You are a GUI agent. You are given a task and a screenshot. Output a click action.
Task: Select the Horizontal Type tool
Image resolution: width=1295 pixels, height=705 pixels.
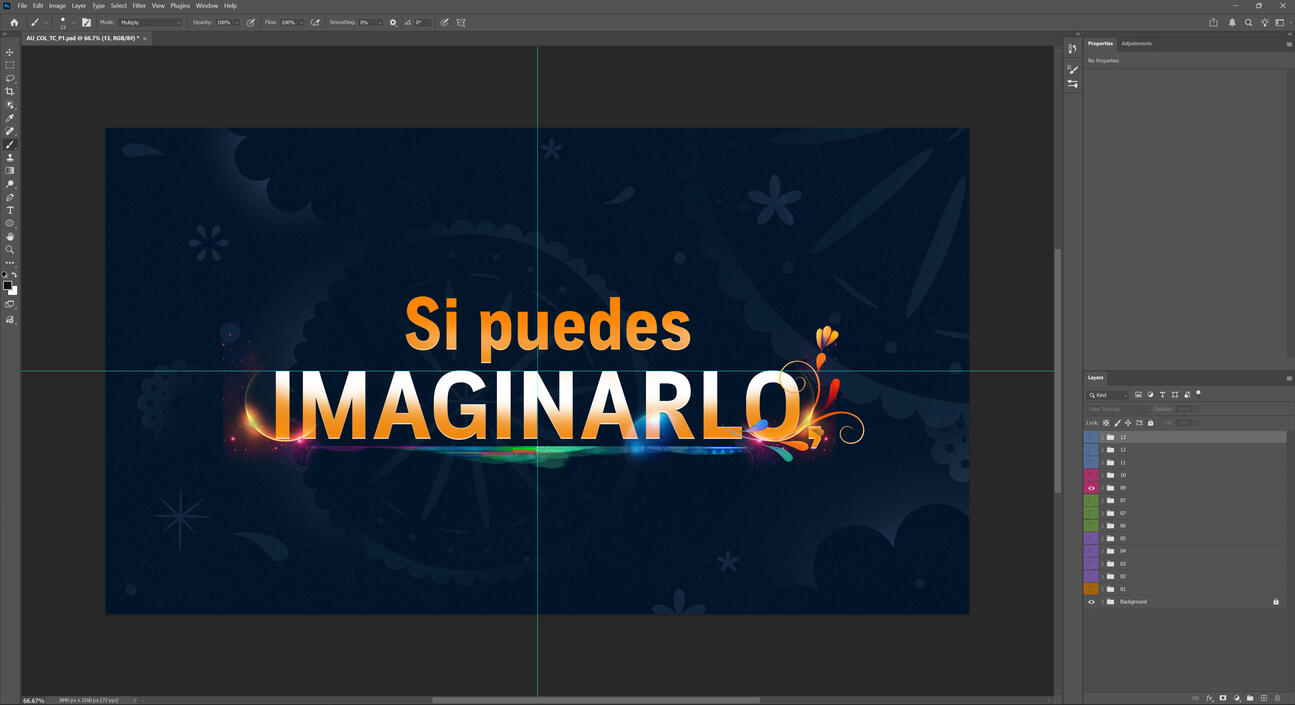coord(10,210)
